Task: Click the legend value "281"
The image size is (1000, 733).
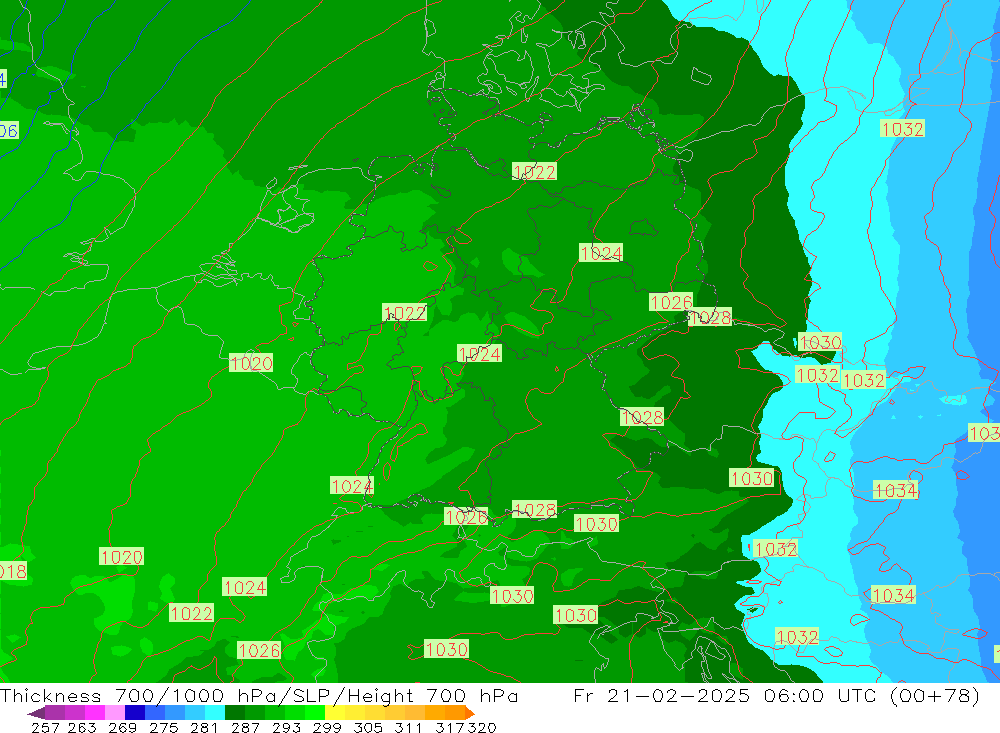Action: pyautogui.click(x=204, y=727)
